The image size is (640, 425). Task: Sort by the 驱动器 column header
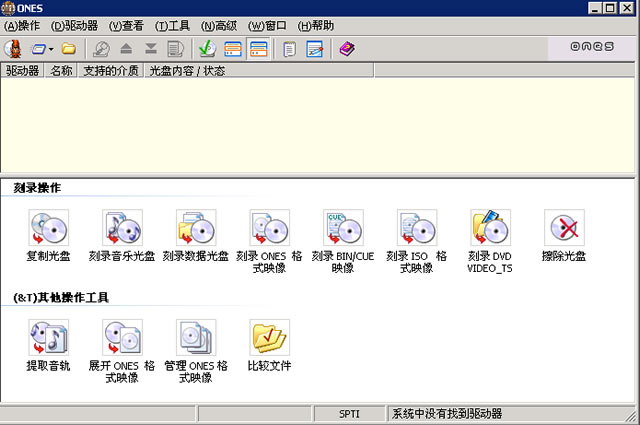coord(22,71)
